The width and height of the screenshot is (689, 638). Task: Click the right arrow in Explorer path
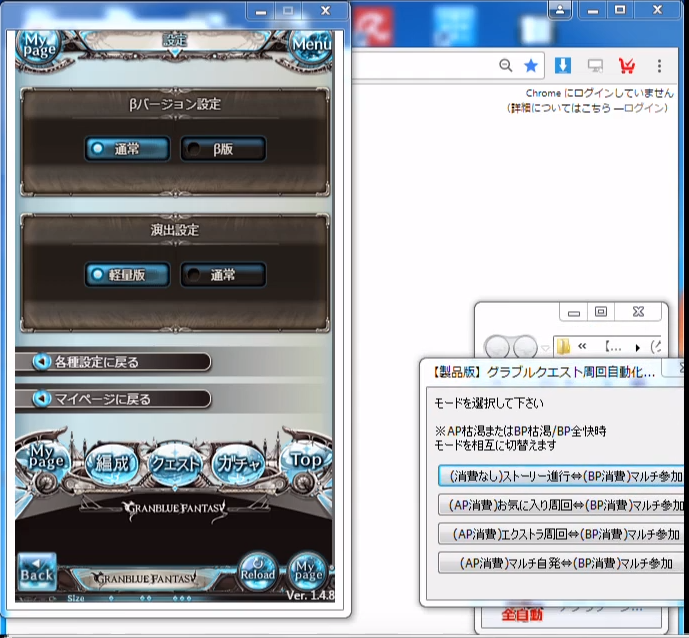click(x=638, y=348)
